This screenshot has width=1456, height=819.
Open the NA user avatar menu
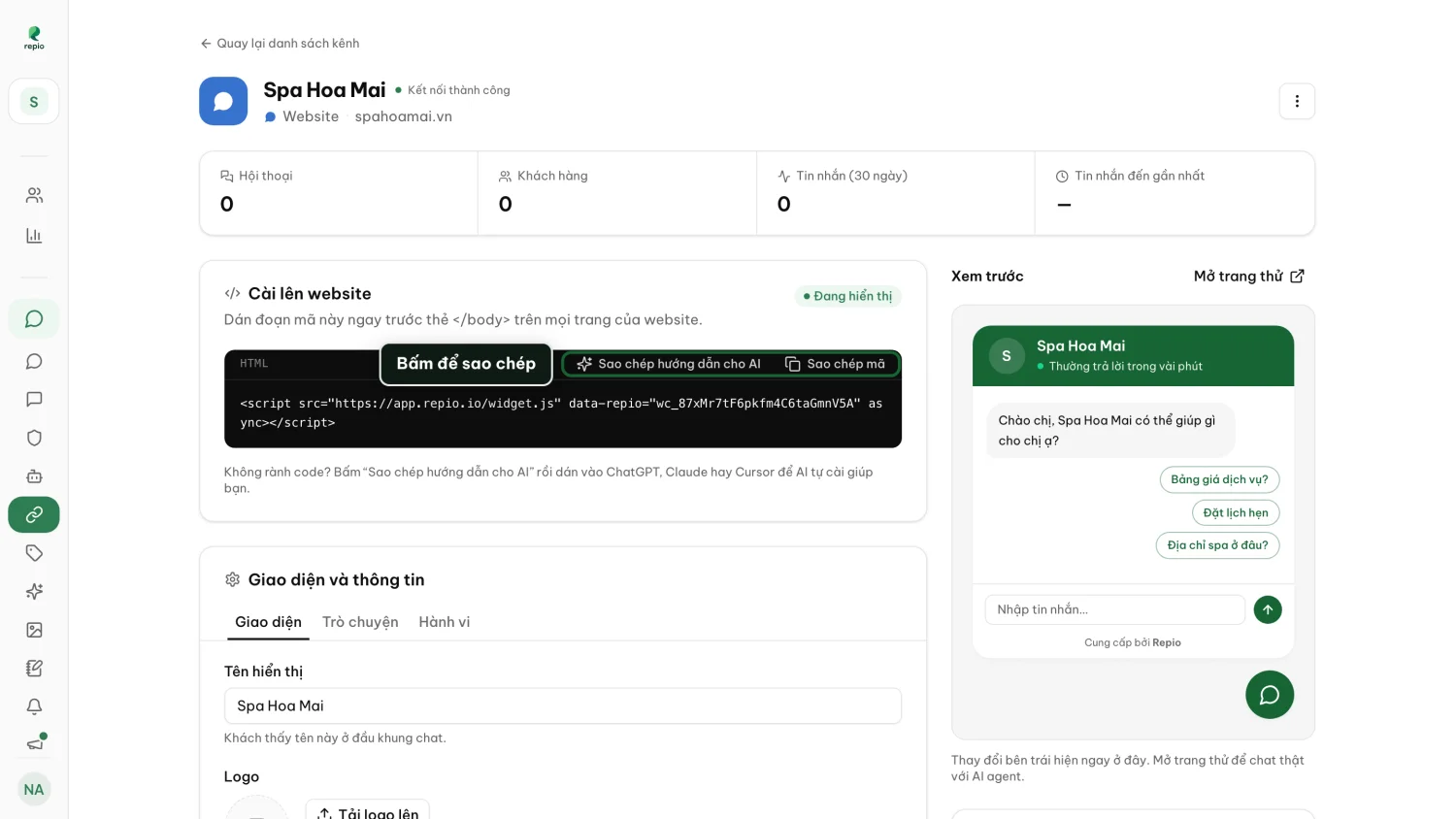(x=34, y=789)
